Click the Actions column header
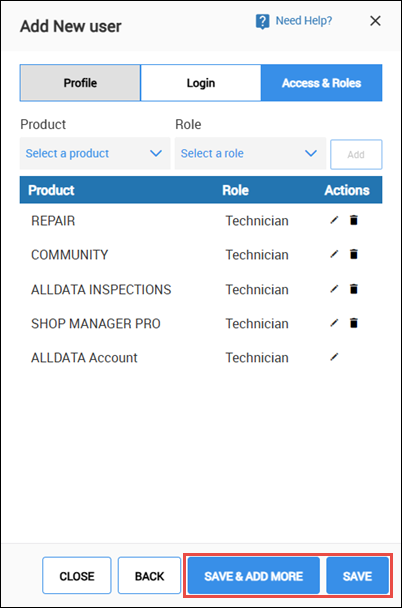 coord(347,190)
